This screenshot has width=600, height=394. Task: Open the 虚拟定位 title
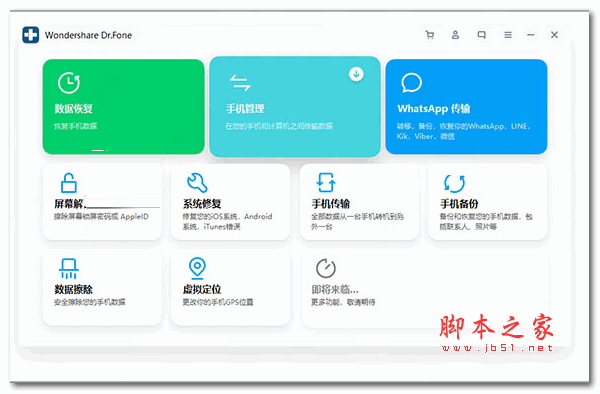202,289
